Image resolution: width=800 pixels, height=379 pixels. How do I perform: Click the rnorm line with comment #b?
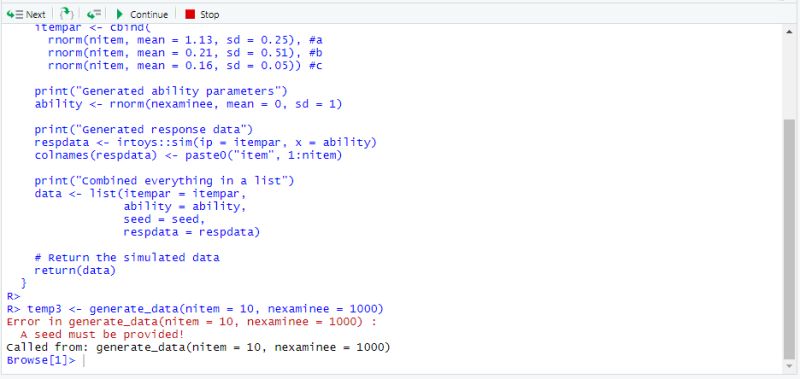pyautogui.click(x=185, y=53)
